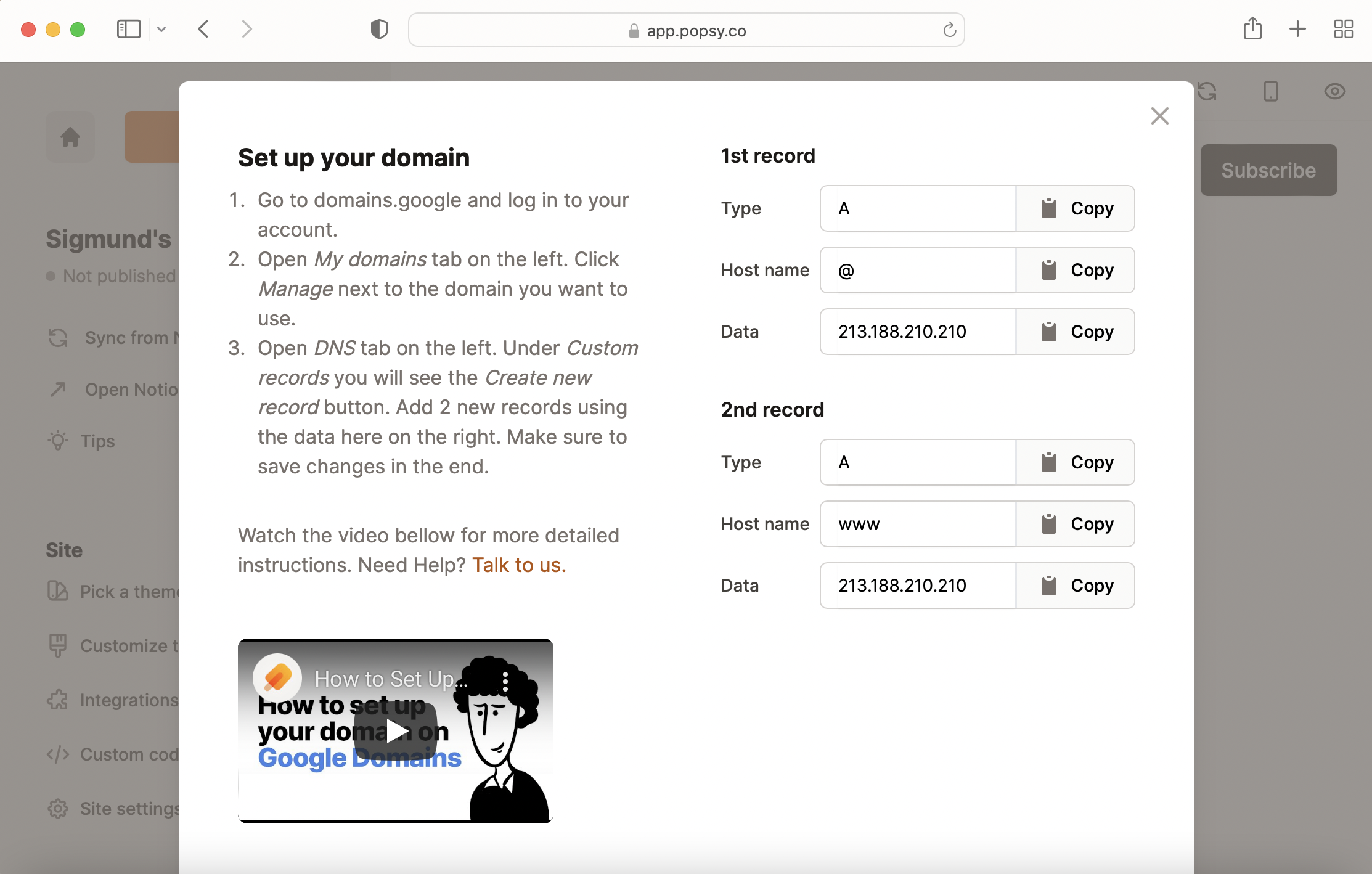Click the 1st record Data field
This screenshot has width=1372, height=874.
click(x=917, y=332)
